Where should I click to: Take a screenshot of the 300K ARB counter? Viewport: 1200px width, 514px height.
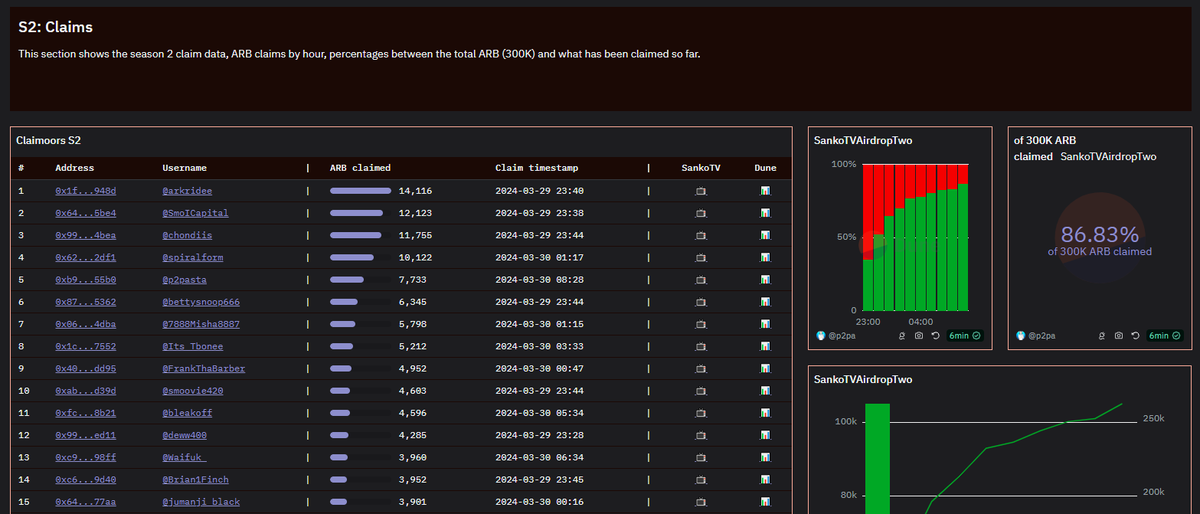point(1119,336)
